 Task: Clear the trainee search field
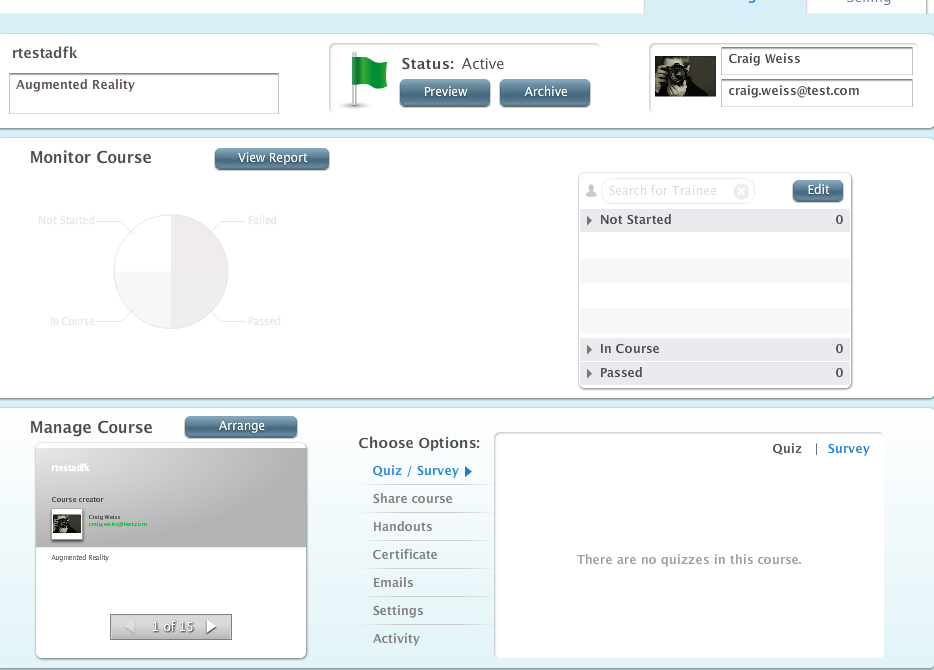[741, 191]
